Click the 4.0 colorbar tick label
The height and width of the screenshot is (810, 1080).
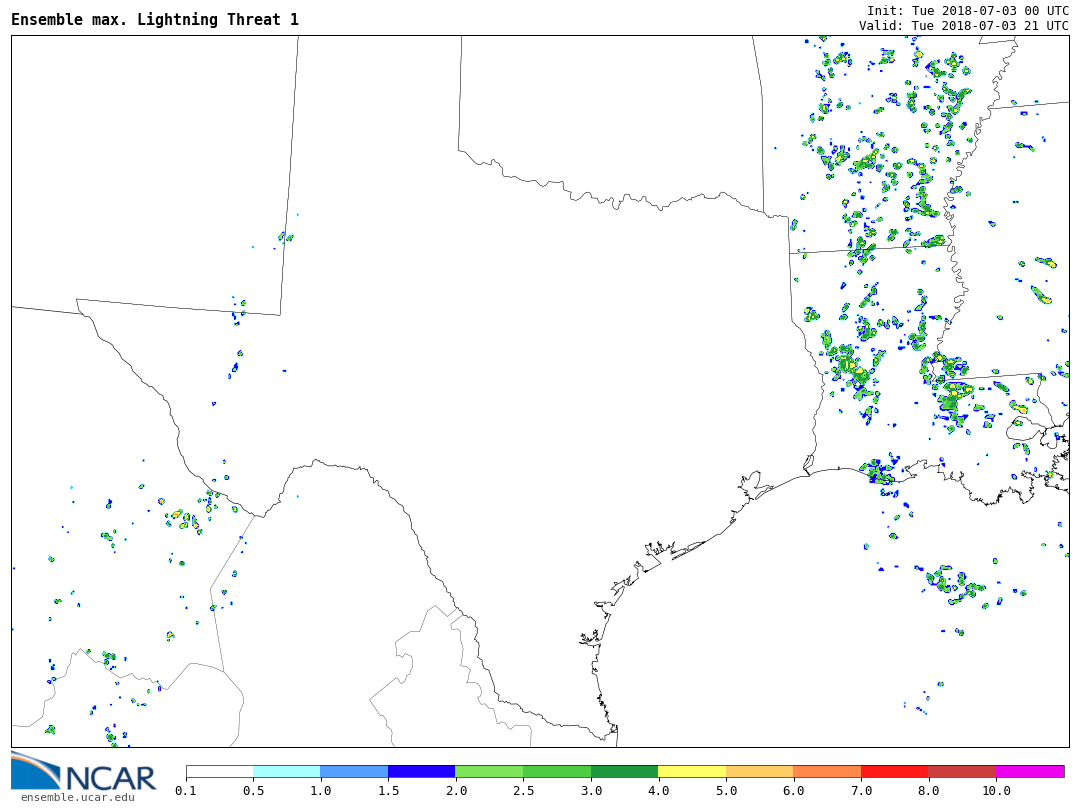pyautogui.click(x=658, y=791)
